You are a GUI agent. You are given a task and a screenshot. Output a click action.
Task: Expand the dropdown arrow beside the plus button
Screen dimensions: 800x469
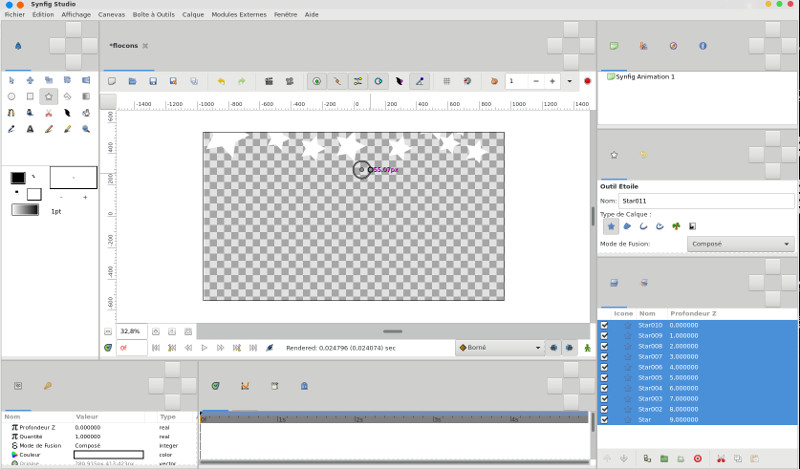point(569,81)
